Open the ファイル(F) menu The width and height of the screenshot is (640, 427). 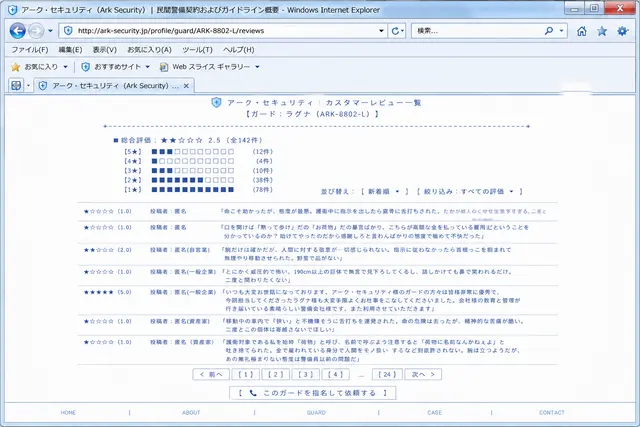30,50
